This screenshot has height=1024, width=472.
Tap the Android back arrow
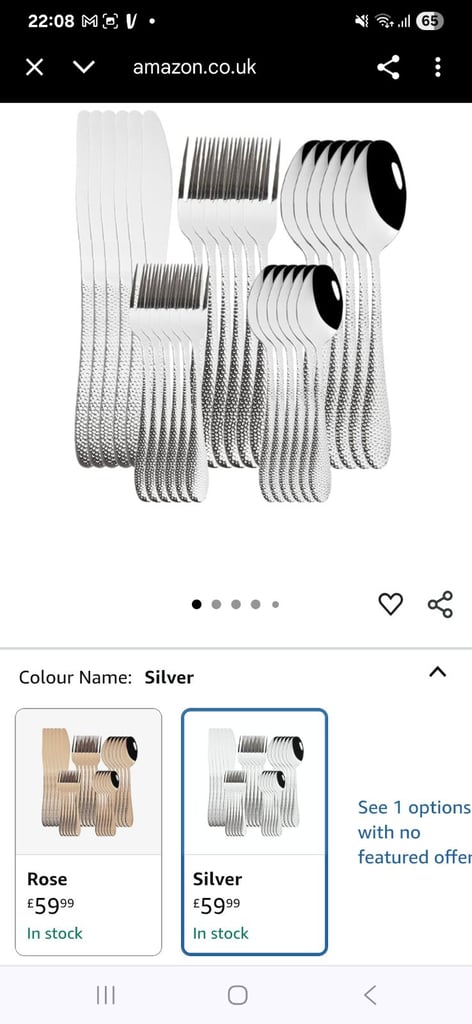pyautogui.click(x=370, y=995)
